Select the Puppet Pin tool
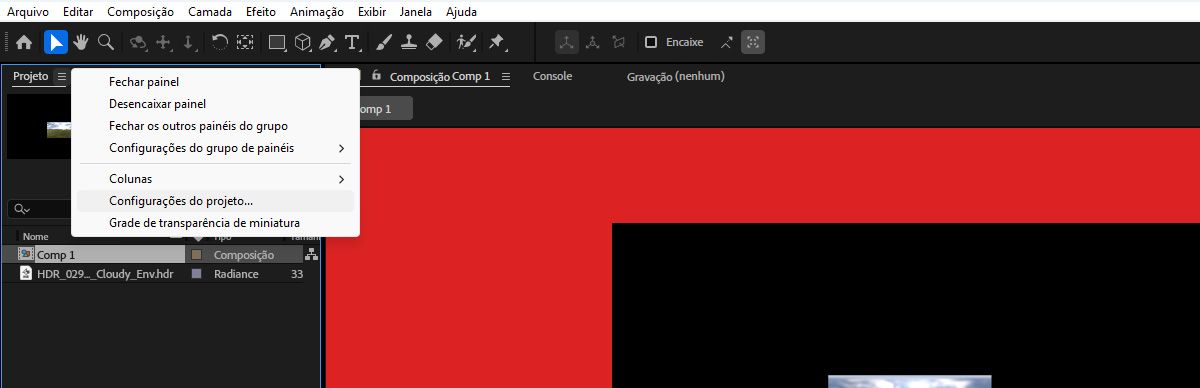The image size is (1200, 388). 498,43
